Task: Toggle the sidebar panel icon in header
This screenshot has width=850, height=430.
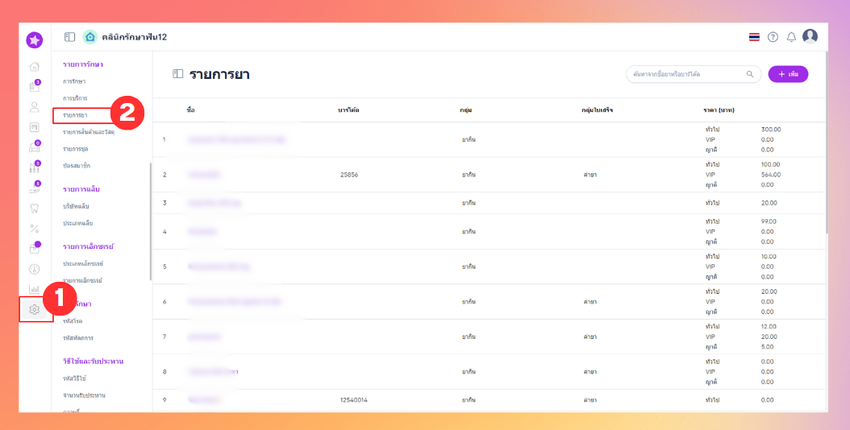Action: pyautogui.click(x=70, y=37)
